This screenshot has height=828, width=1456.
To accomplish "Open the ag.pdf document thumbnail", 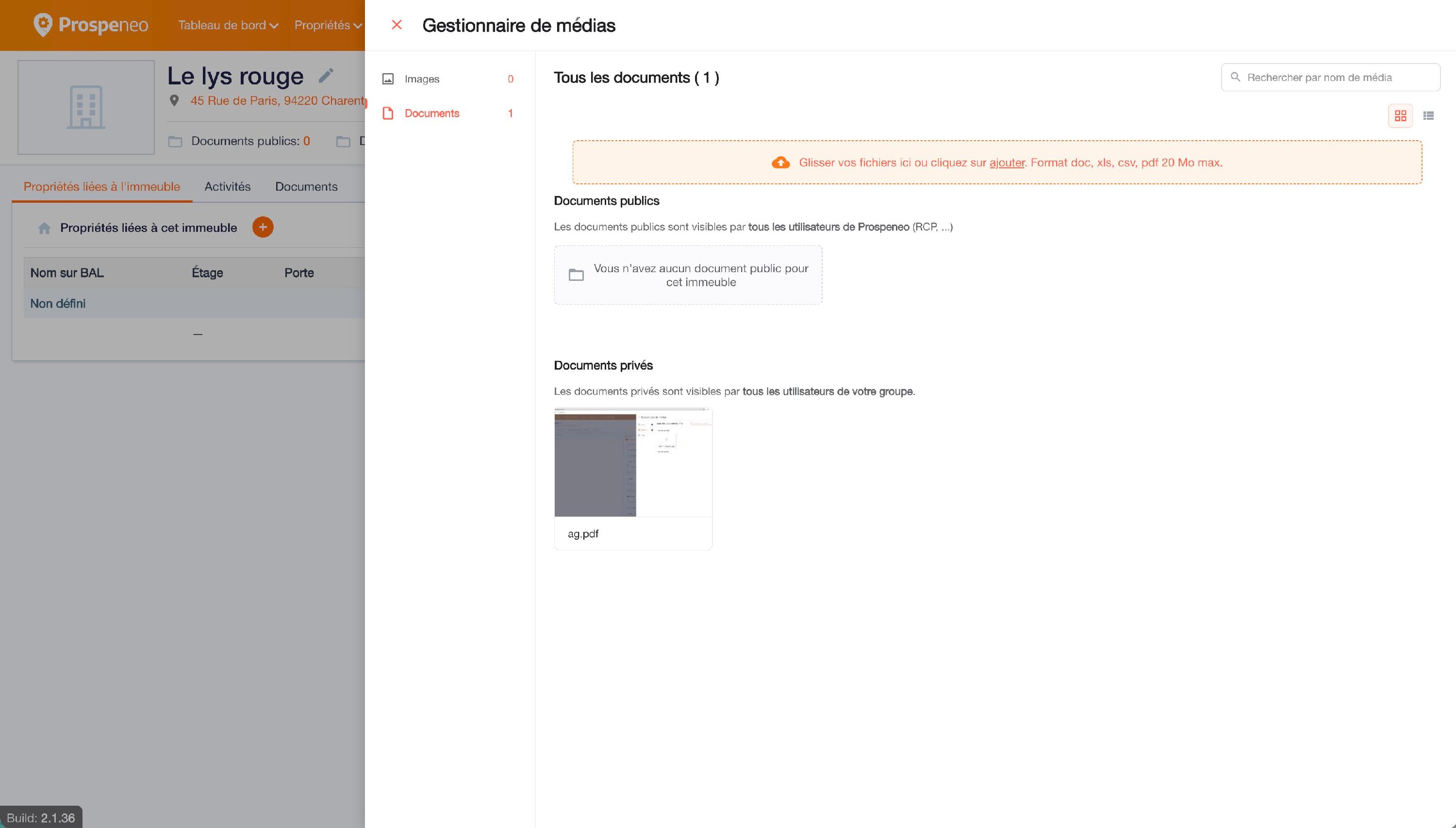I will (633, 462).
